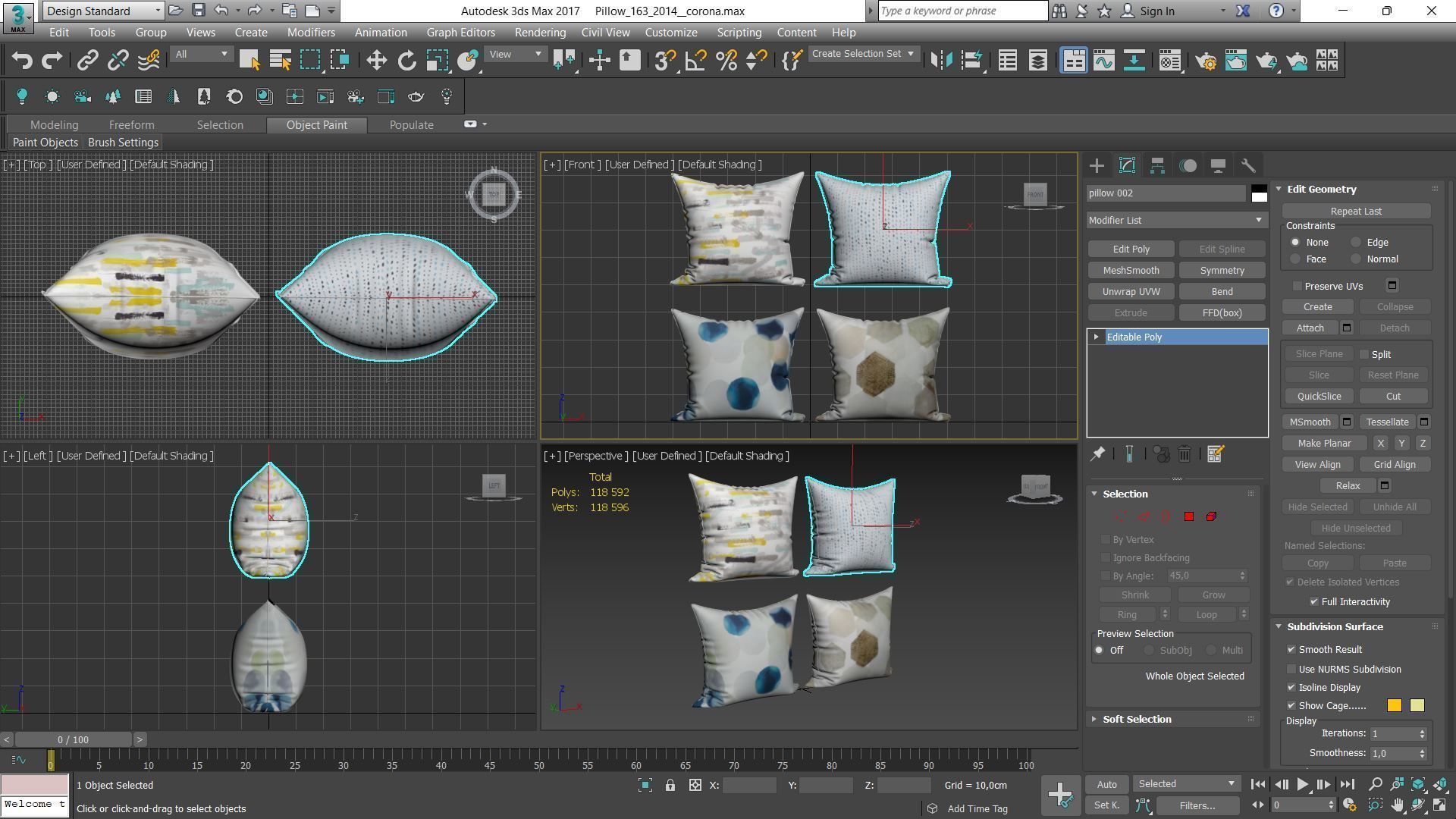
Task: Click the Unwrap UVW button
Action: tap(1131, 292)
